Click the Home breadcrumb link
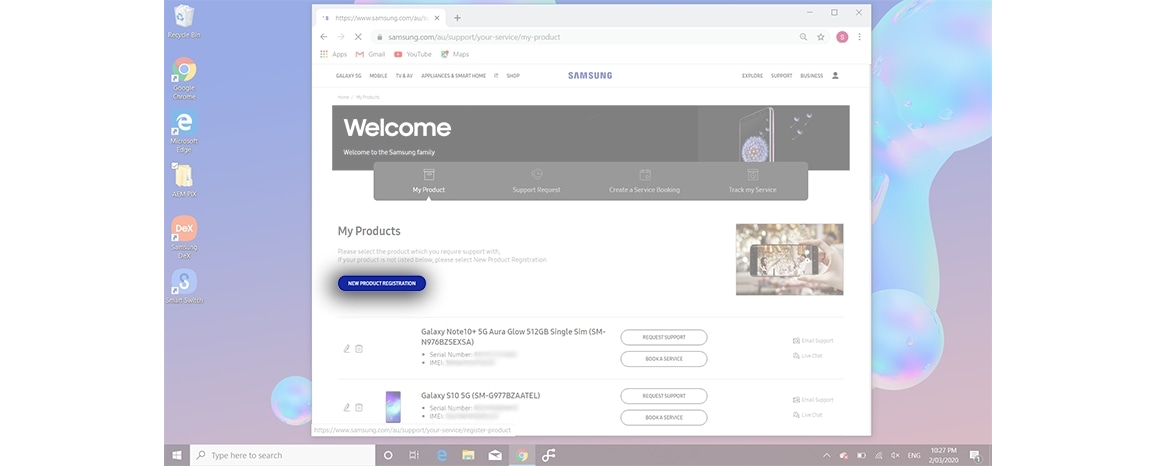The height and width of the screenshot is (466, 1156). 343,97
